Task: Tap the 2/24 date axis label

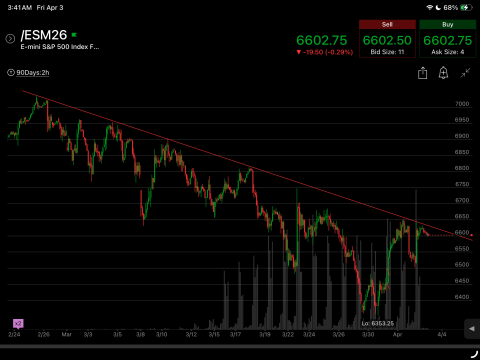Action: [14, 334]
